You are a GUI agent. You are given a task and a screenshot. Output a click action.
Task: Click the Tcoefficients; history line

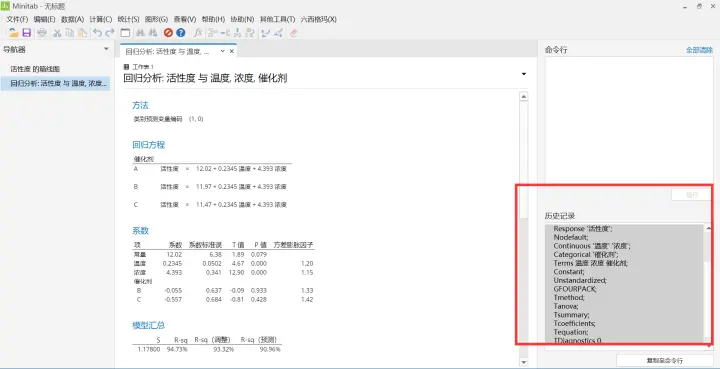tap(574, 324)
